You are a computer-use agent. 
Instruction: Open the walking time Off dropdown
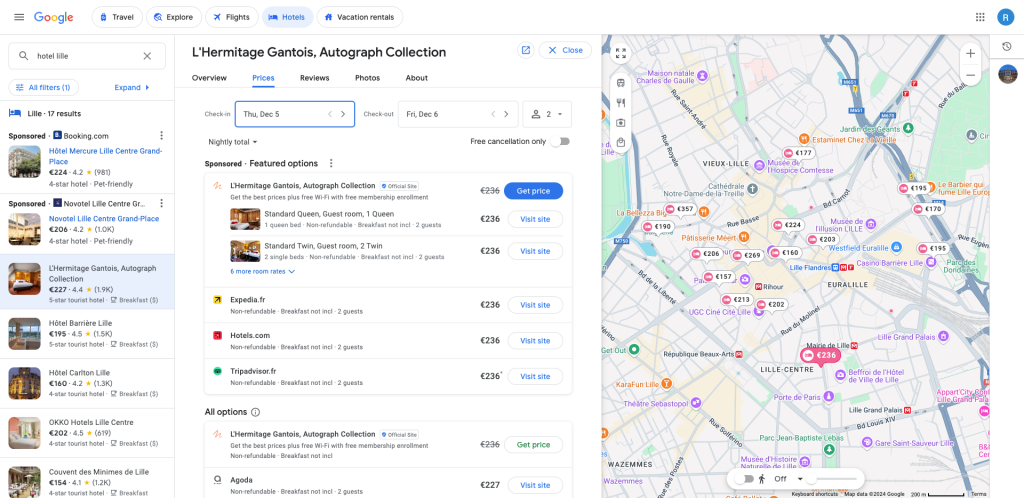coord(788,479)
